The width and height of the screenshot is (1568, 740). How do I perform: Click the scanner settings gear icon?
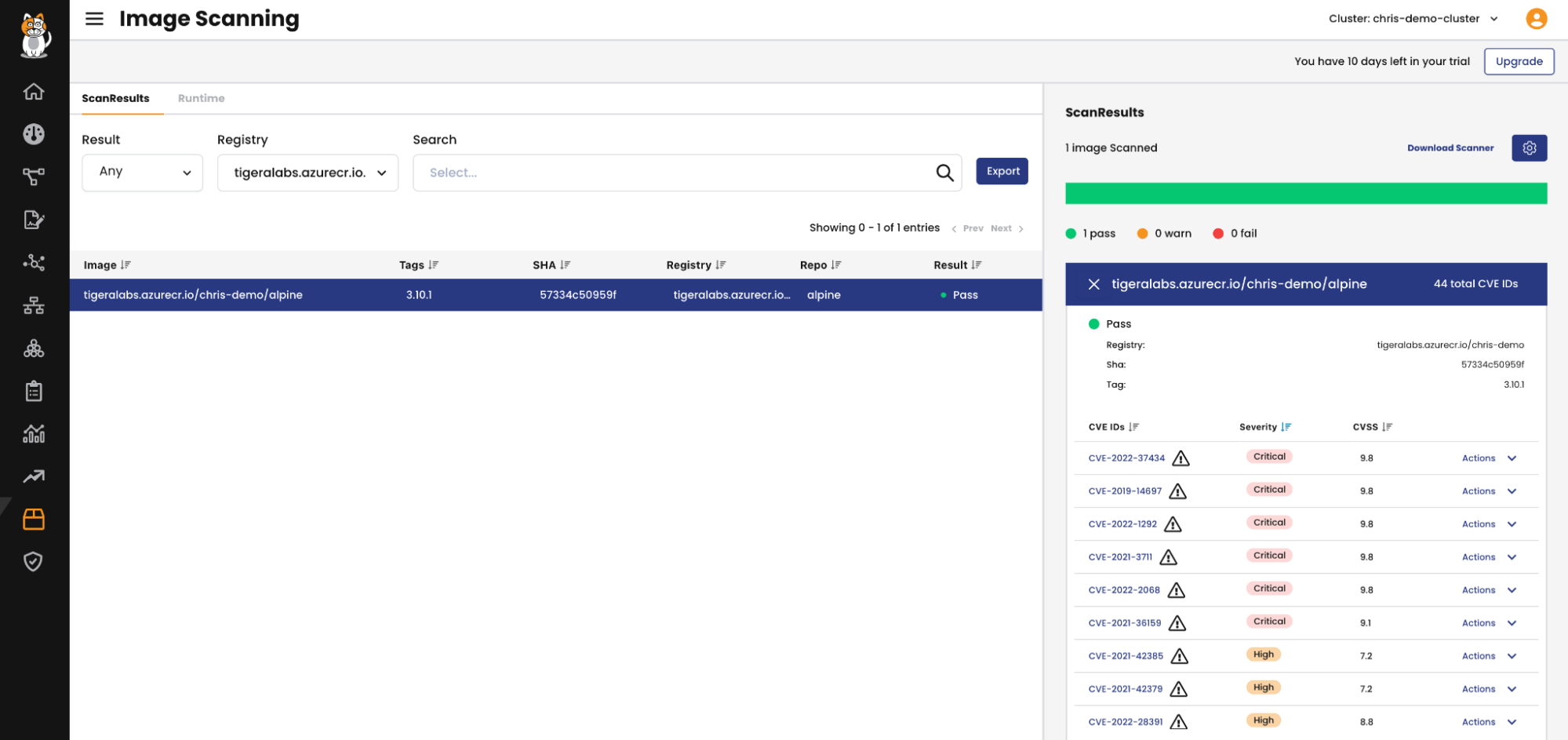point(1529,148)
